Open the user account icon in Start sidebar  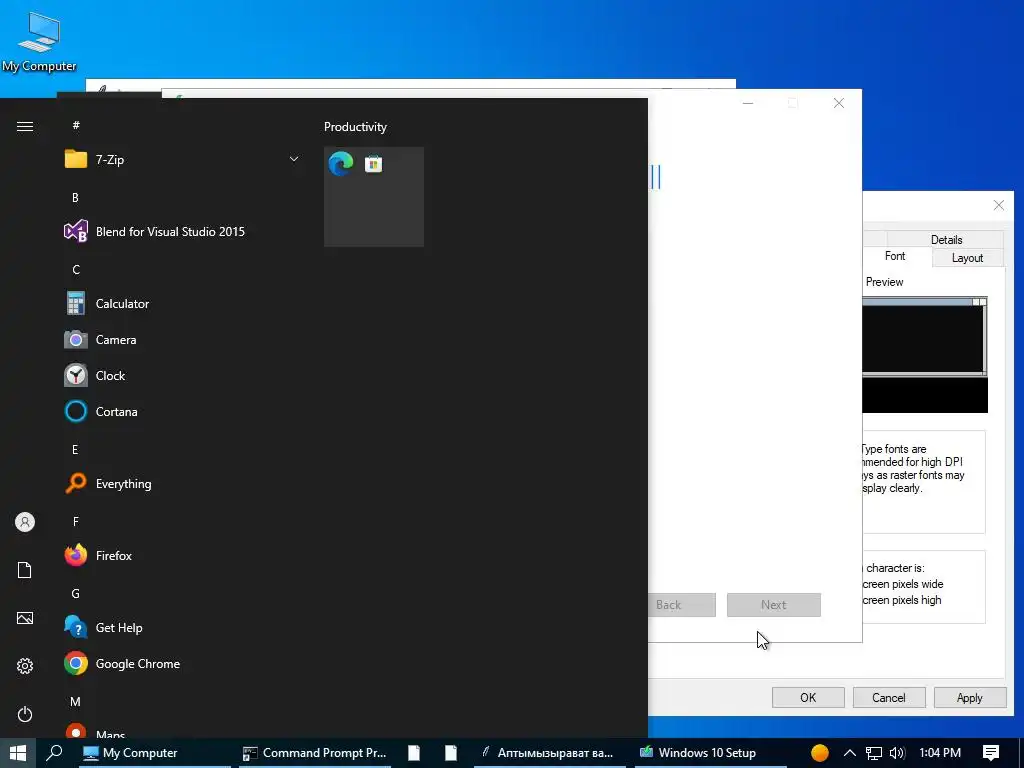coord(25,522)
